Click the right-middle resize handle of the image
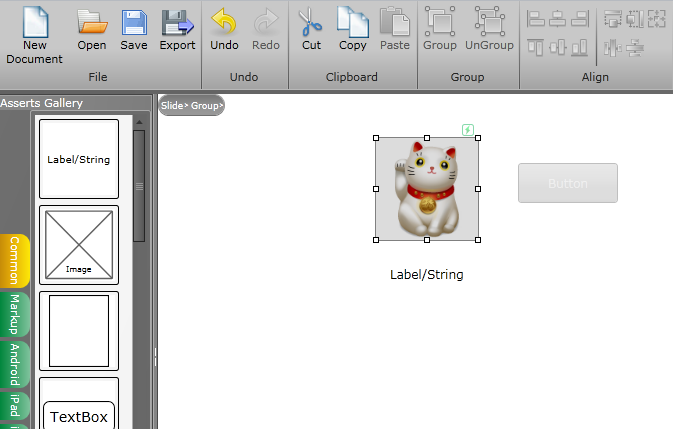The width and height of the screenshot is (673, 429). pos(478,189)
